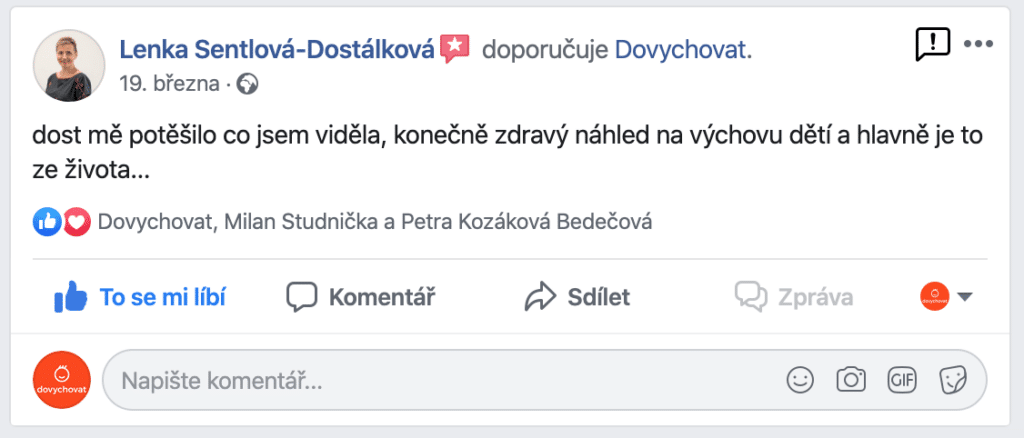Screen dimensions: 1024x438
Task: Click Lenka's profile picture thumbnail
Action: pyautogui.click(x=69, y=65)
